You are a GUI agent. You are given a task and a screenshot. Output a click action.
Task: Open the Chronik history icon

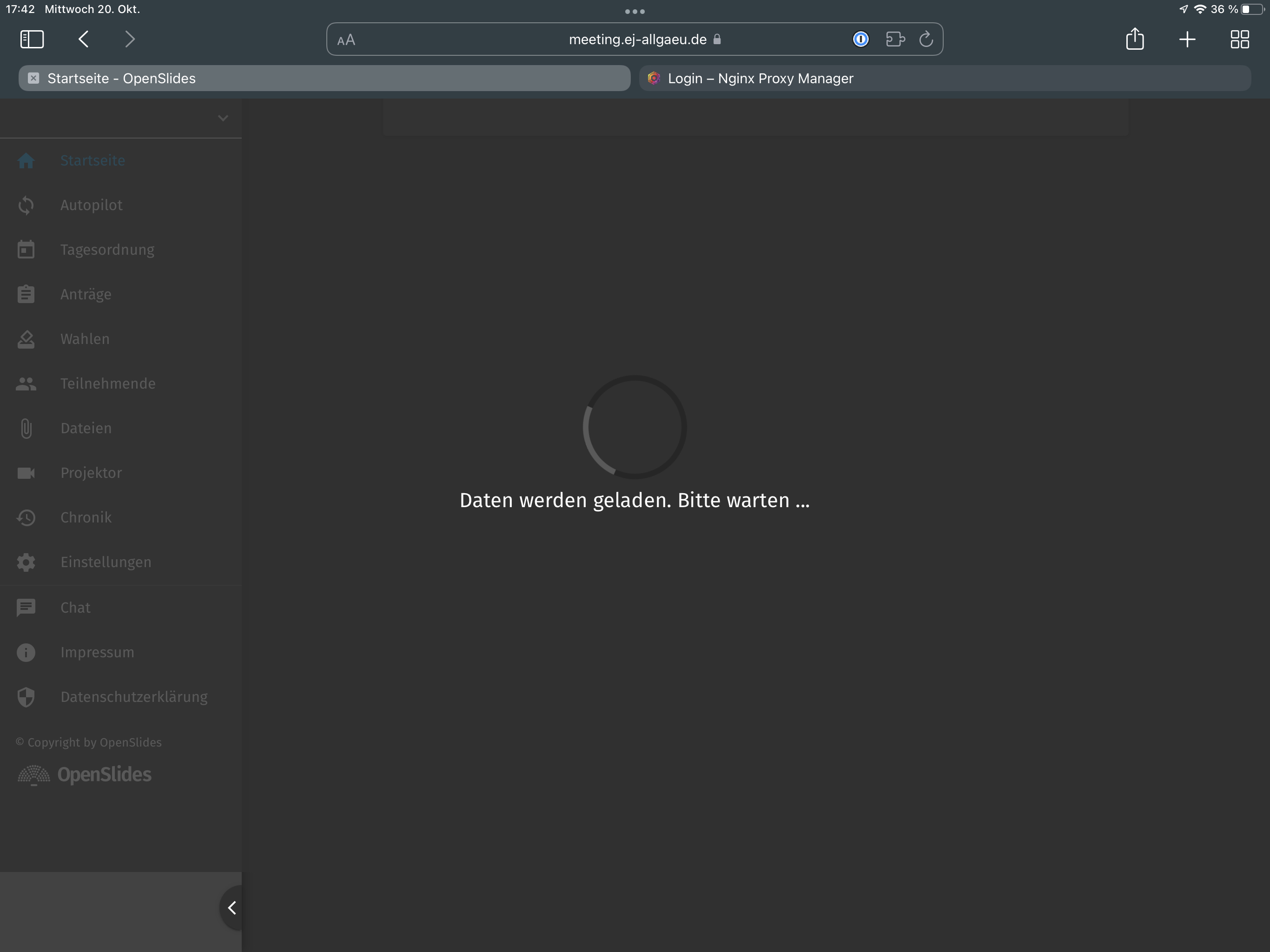pos(26,517)
